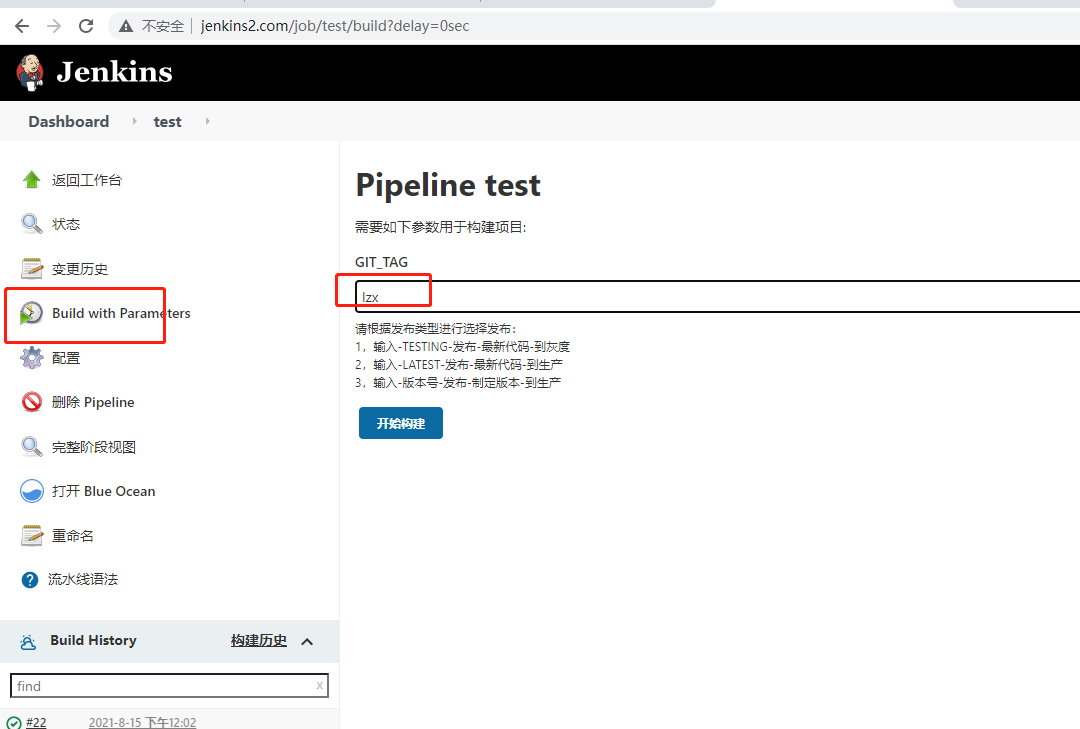Focus the build history find field
Image resolution: width=1080 pixels, height=729 pixels.
pos(169,686)
